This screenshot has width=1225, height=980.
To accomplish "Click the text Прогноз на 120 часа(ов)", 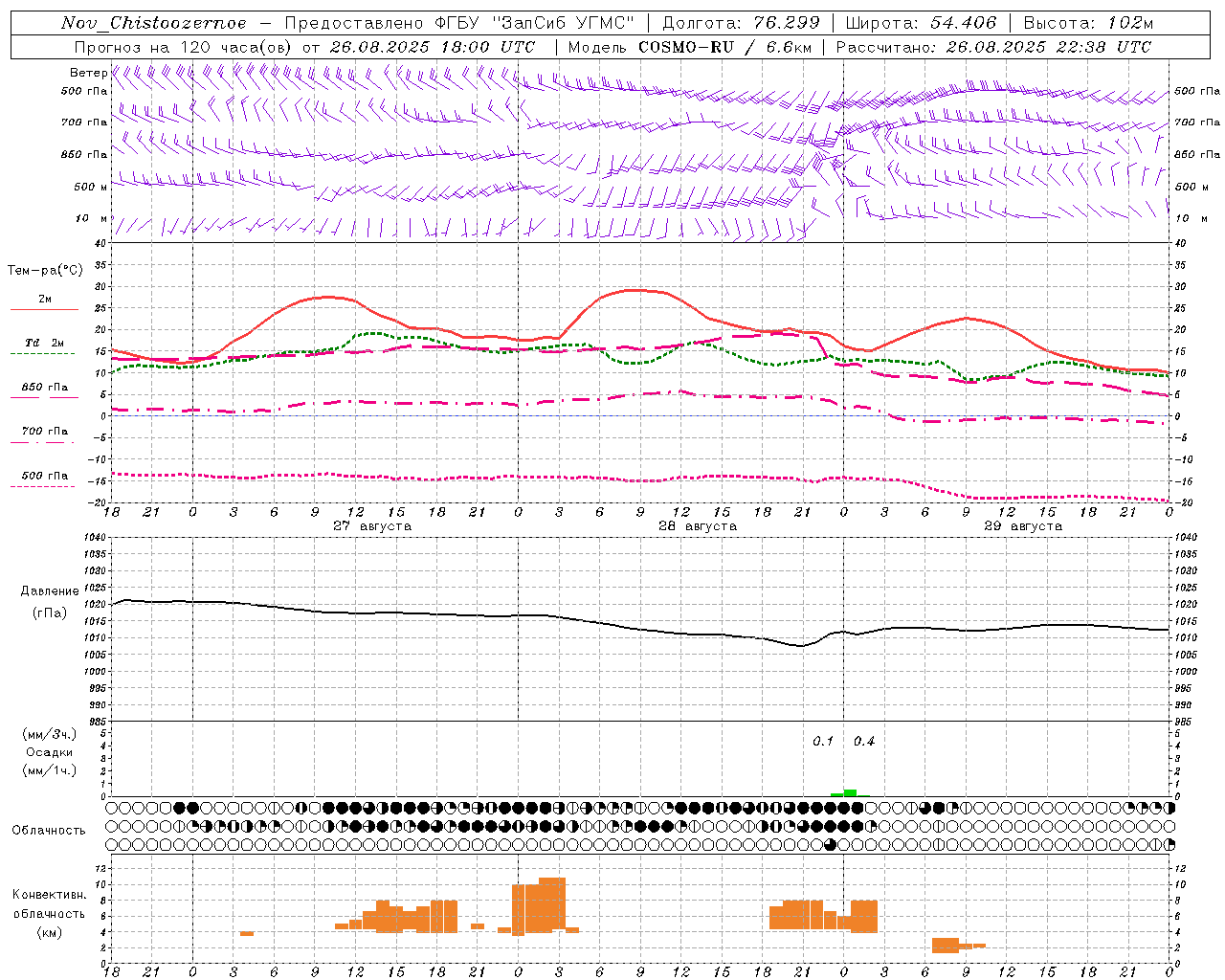I will pyautogui.click(x=185, y=47).
